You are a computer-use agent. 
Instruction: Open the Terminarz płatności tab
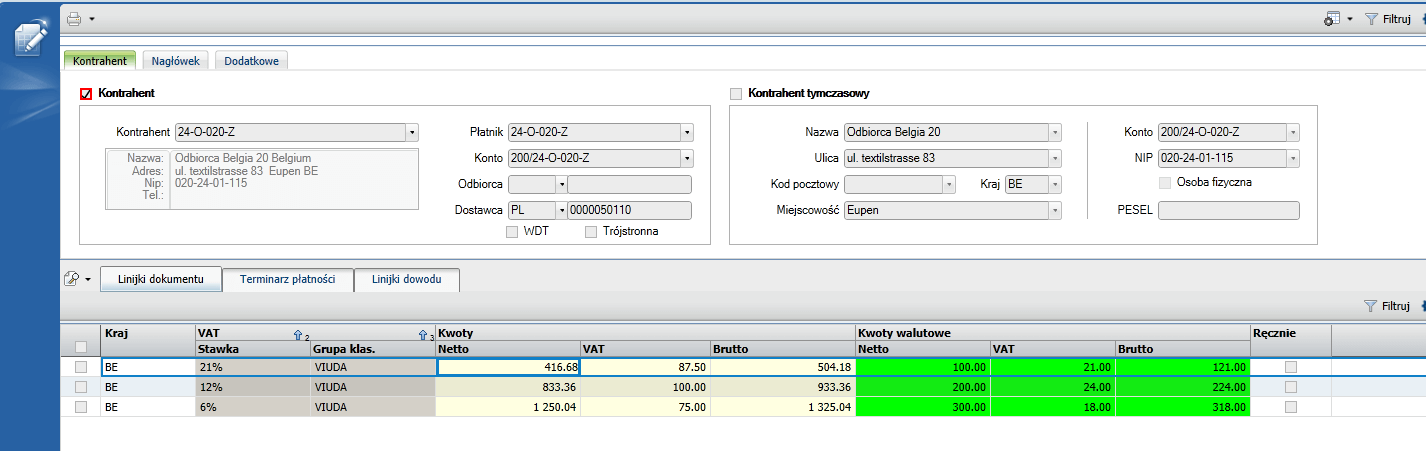pos(288,279)
